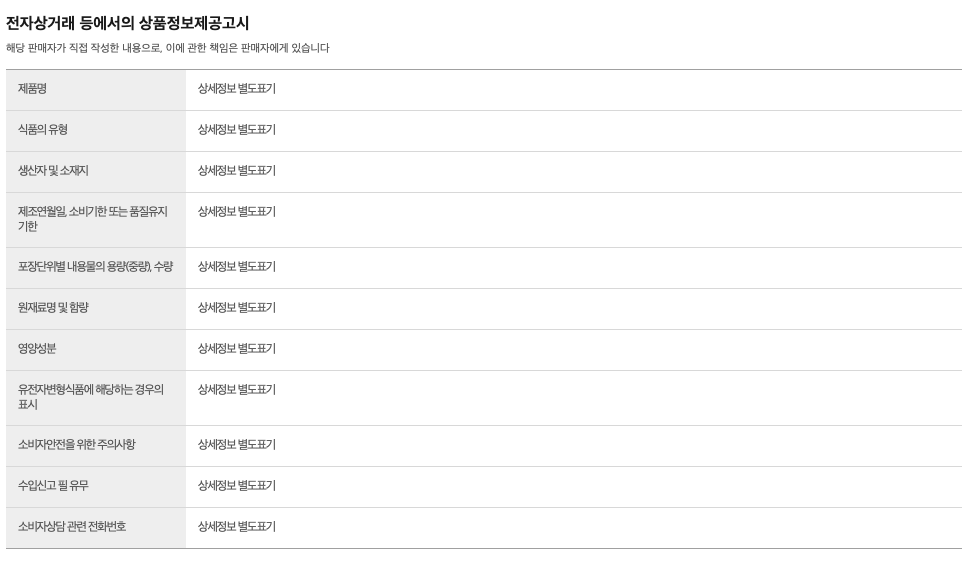Click the 상세정보 별도표기 value beside 소비자상담 관련 전화번호

coord(236,527)
